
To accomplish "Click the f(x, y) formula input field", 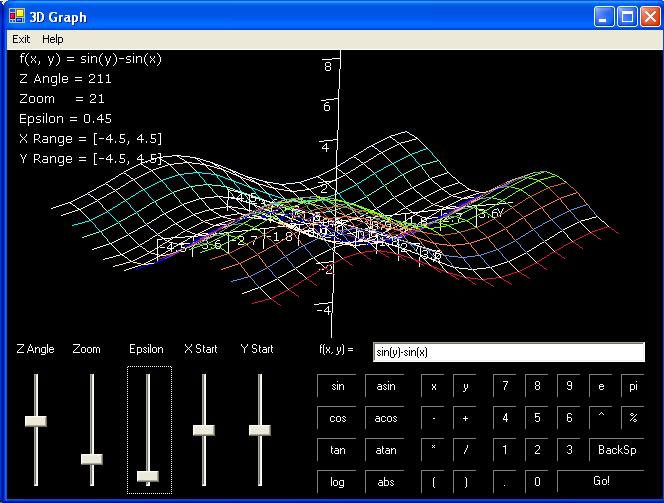I will (x=508, y=352).
